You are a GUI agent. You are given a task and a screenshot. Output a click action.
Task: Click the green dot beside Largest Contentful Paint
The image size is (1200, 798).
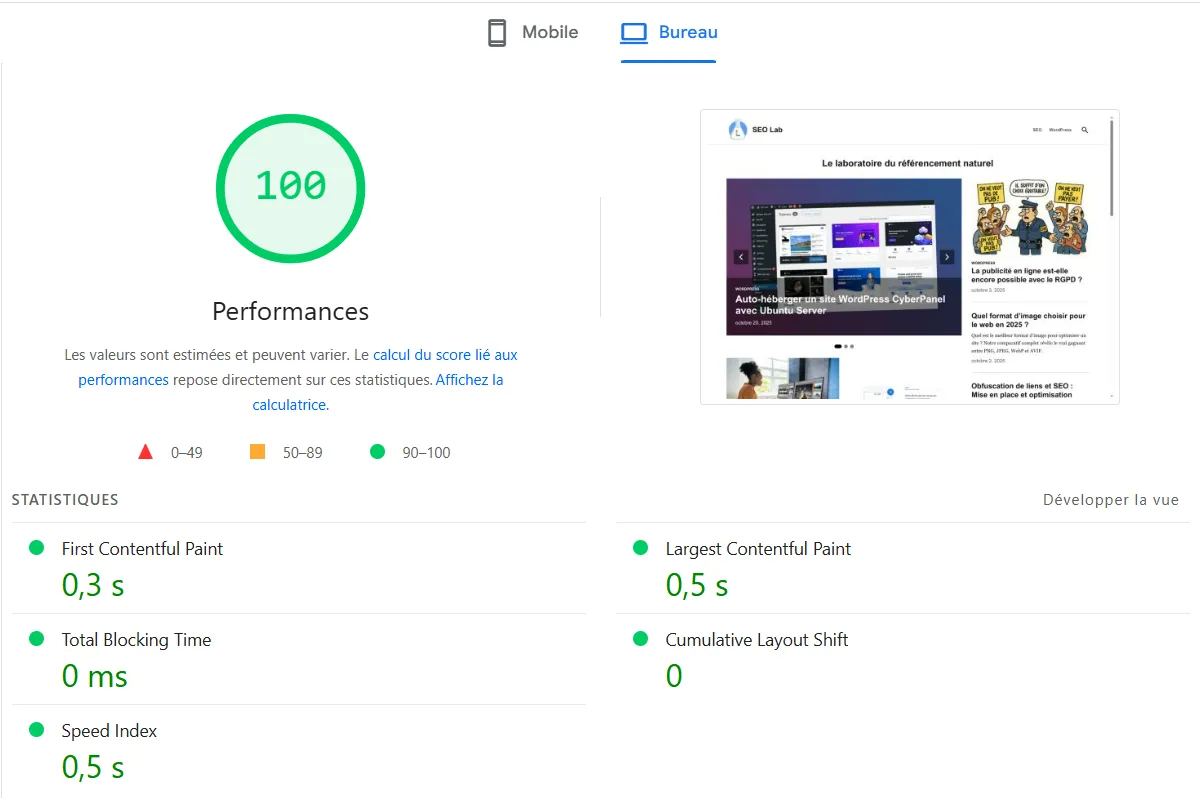pyautogui.click(x=641, y=548)
